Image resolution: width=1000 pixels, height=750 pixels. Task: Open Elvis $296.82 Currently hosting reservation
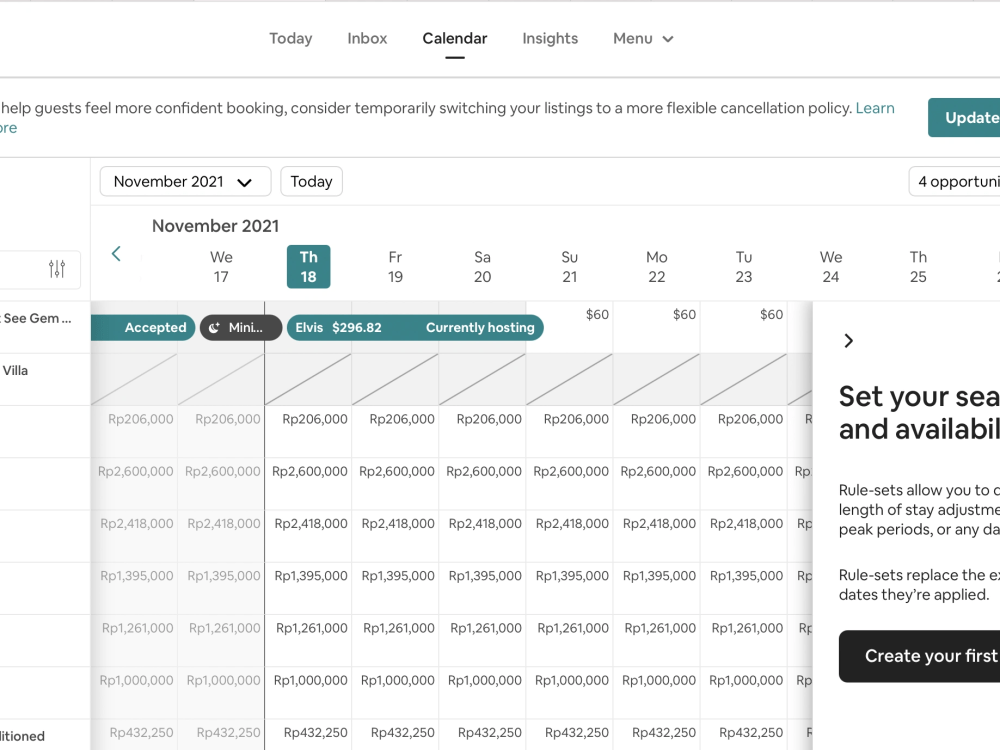[x=415, y=328]
